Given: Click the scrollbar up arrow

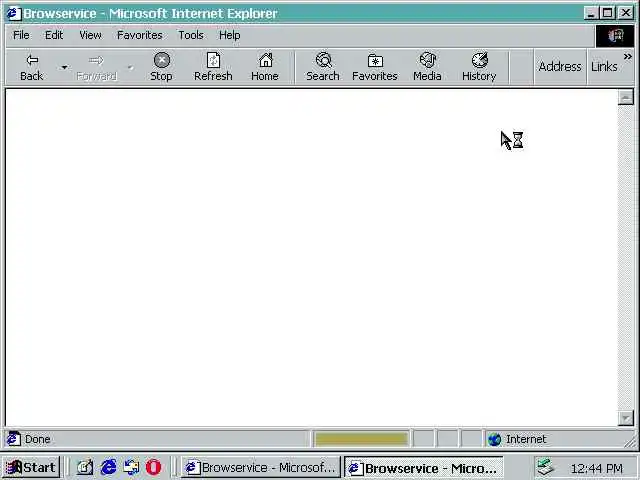Looking at the screenshot, I should click(x=626, y=98).
